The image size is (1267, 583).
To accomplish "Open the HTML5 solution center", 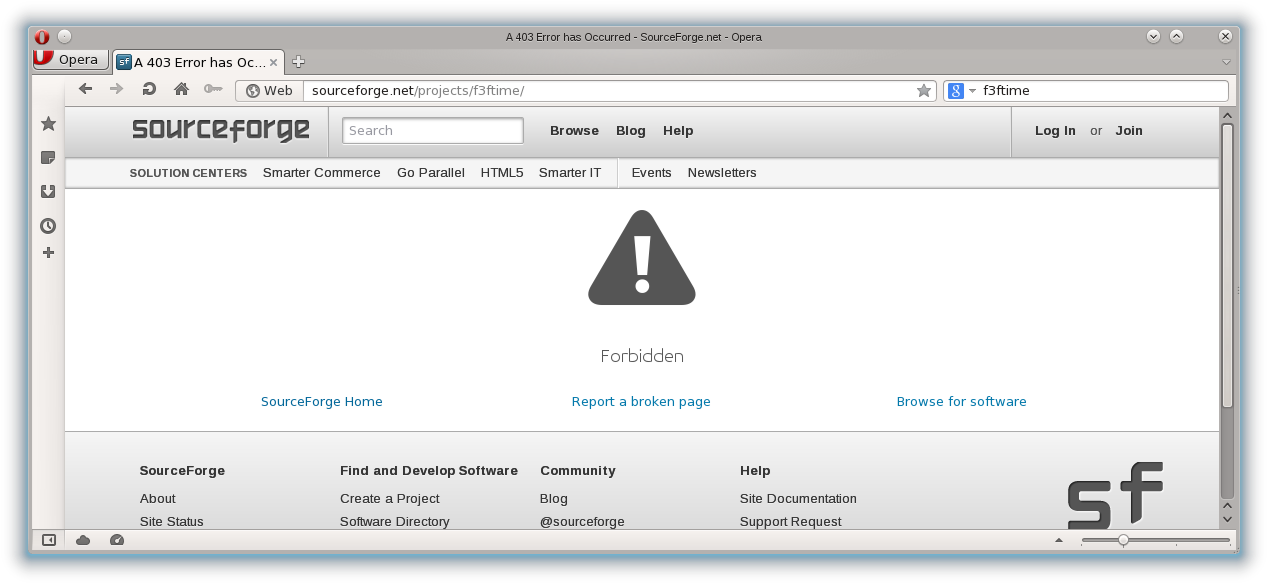I will click(x=502, y=173).
